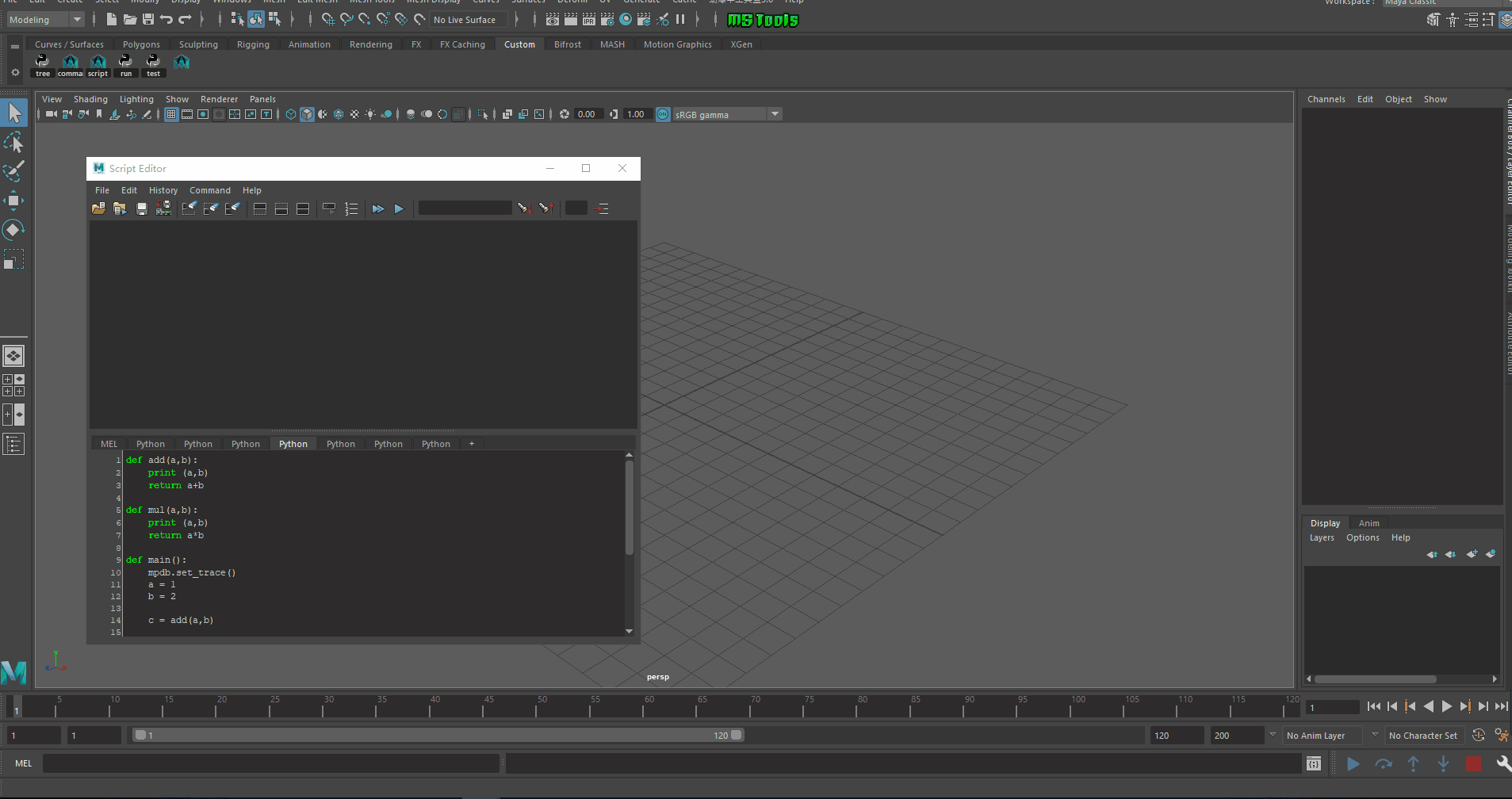Screen dimensions: 1512x799
Task: Click the IPR render icon
Action: pos(589,19)
